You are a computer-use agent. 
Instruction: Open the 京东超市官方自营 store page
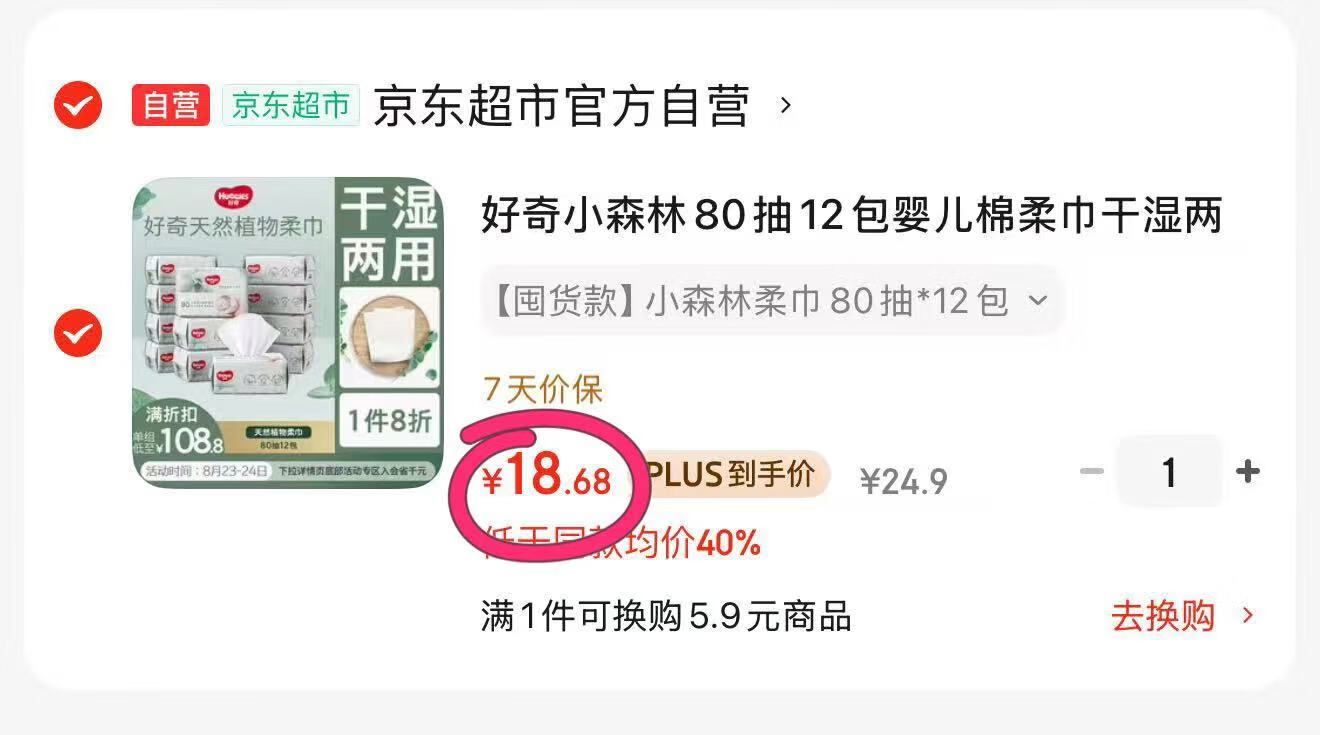pos(561,106)
